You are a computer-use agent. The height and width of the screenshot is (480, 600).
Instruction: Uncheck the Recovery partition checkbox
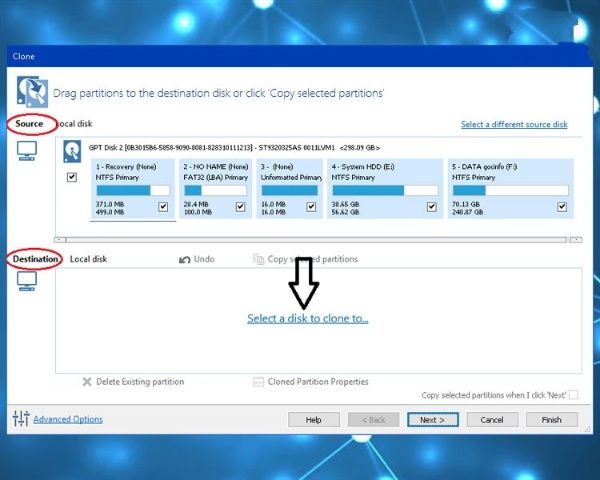pyautogui.click(x=163, y=207)
